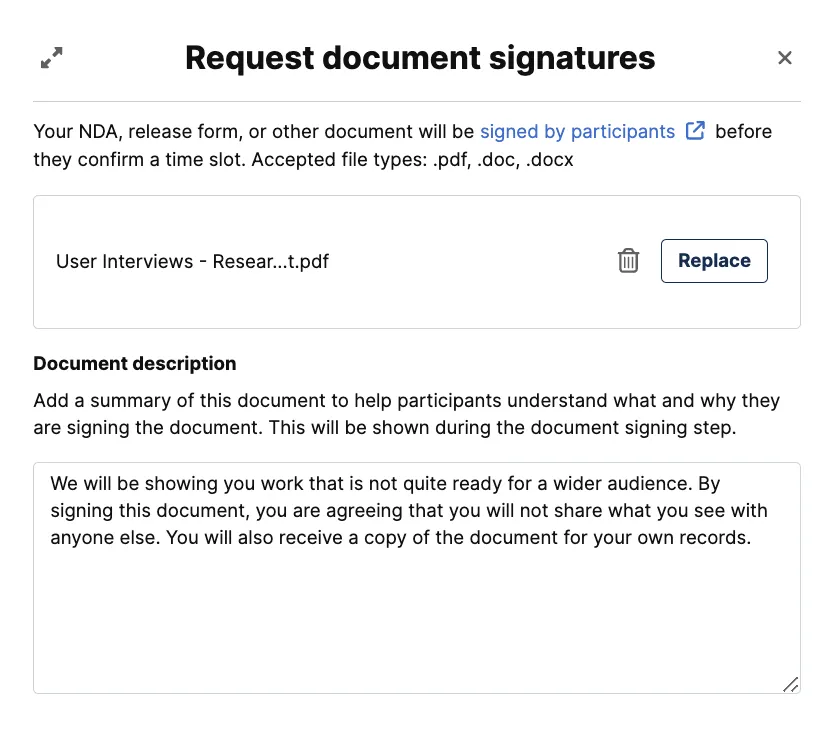Click the Replace button to swap documents

coord(714,260)
